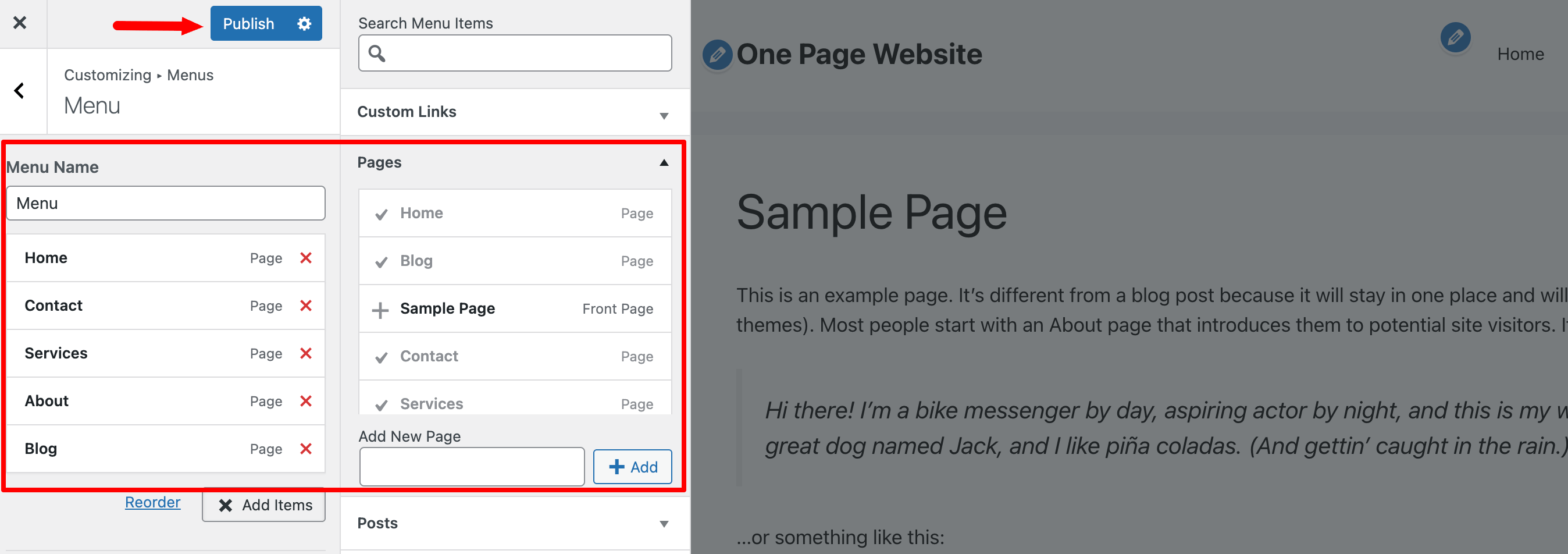Expand the Custom Links section

pyautogui.click(x=515, y=112)
